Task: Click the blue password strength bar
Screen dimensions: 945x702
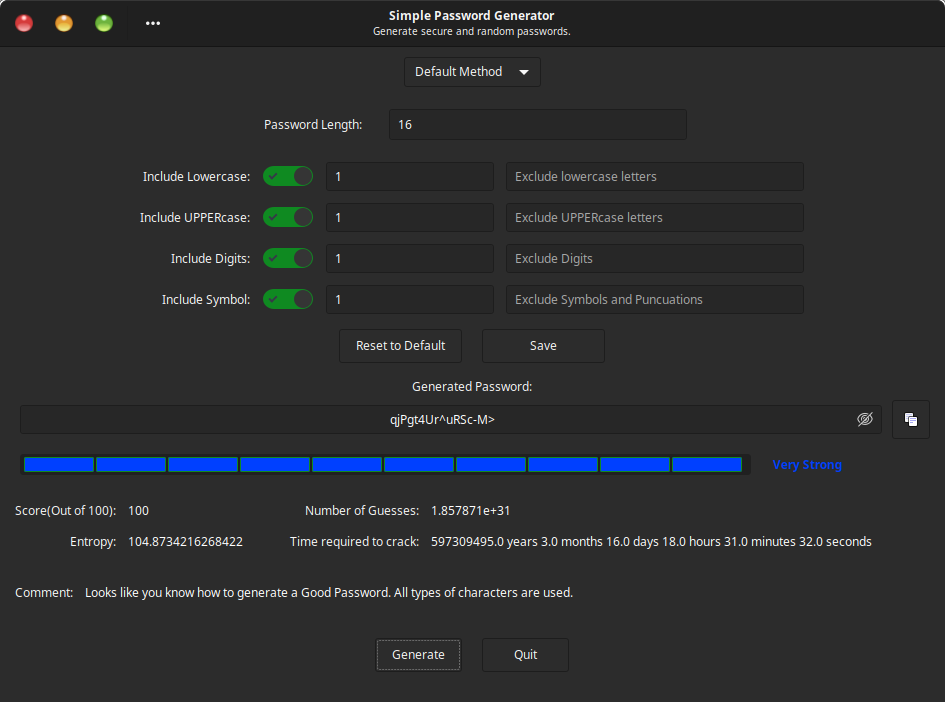Action: pyautogui.click(x=384, y=465)
